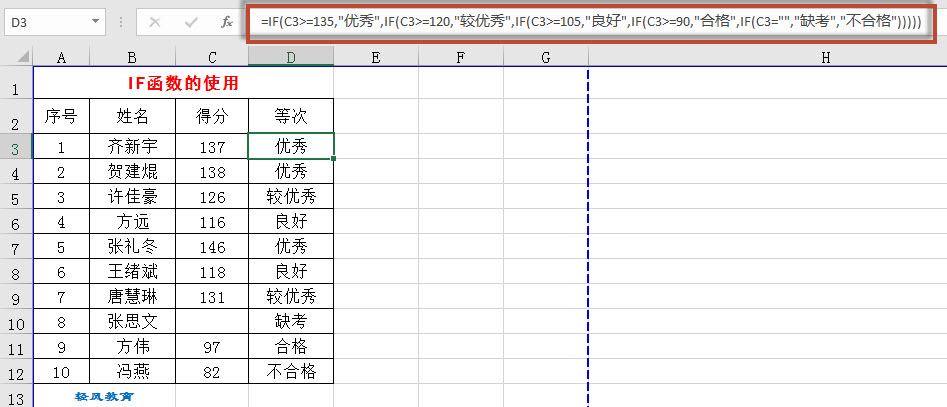Viewport: 947px width, 407px height.
Task: Select column B header
Action: tap(132, 57)
